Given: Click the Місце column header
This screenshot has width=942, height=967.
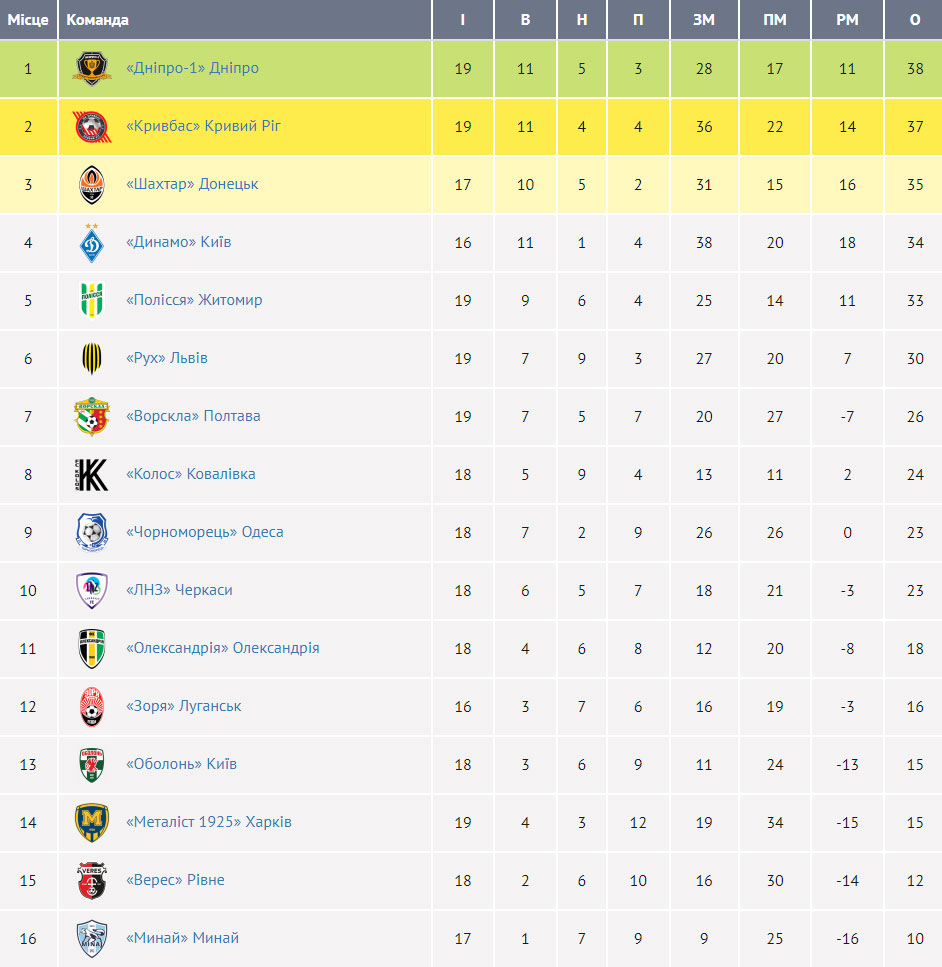Looking at the screenshot, I should click(x=28, y=20).
